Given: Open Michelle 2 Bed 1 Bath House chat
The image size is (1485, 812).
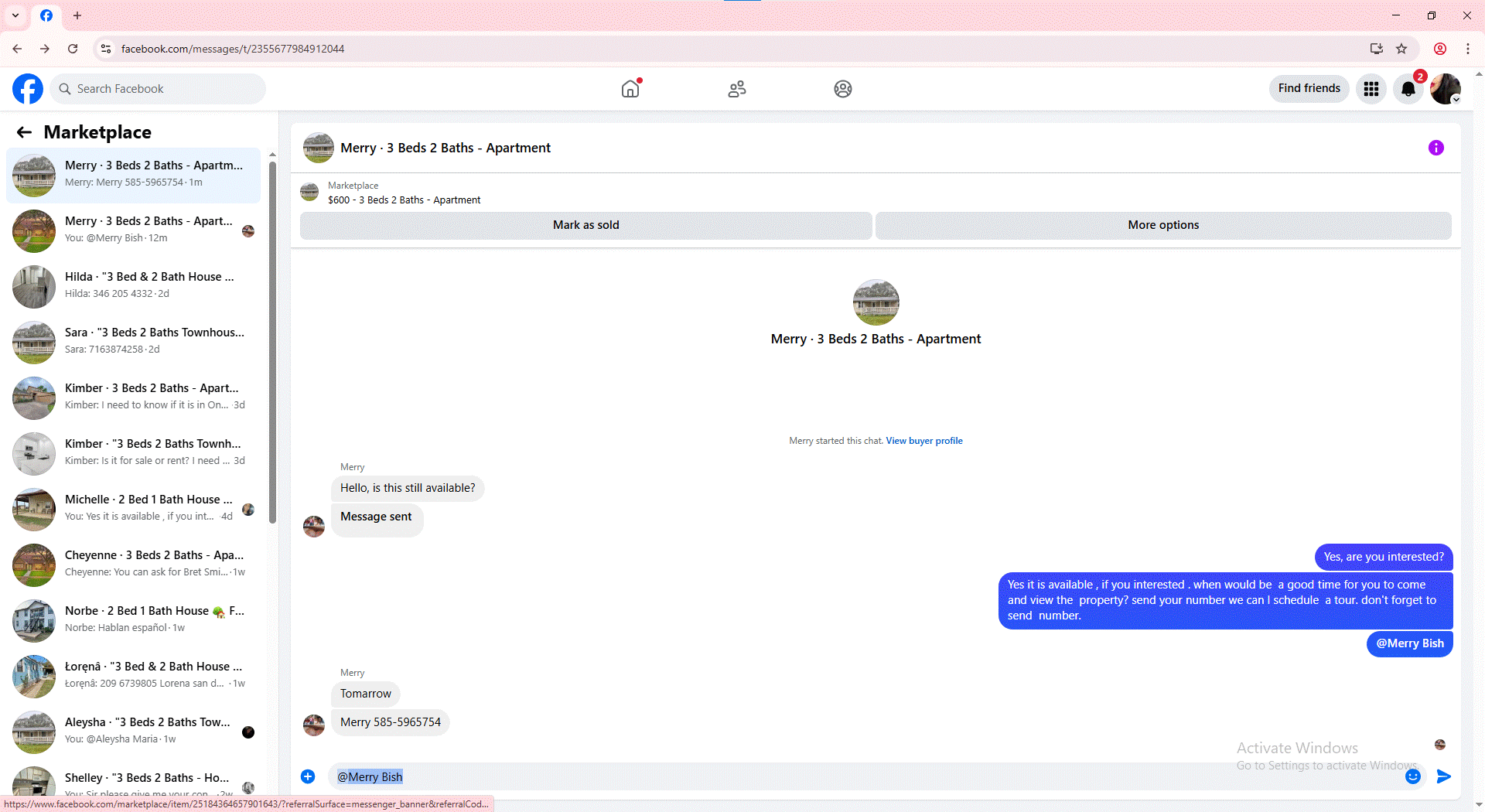Looking at the screenshot, I should tap(133, 510).
